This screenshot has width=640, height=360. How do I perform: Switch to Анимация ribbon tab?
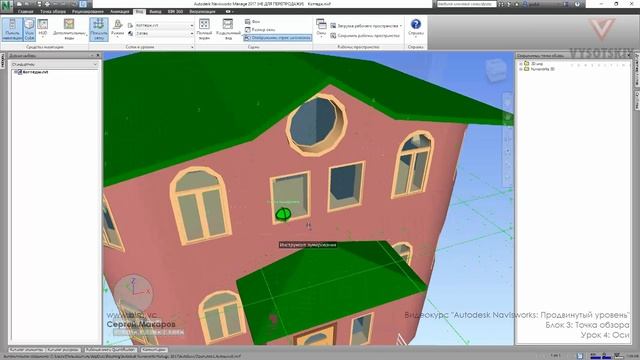point(120,11)
